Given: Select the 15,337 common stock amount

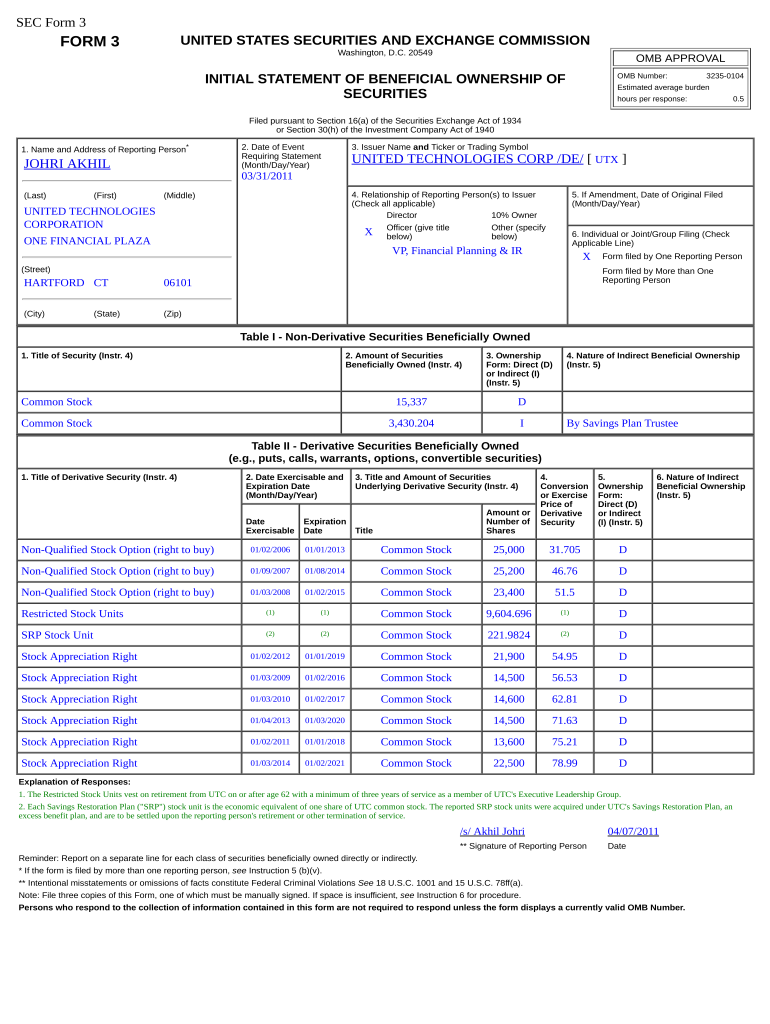Looking at the screenshot, I should click(411, 402).
